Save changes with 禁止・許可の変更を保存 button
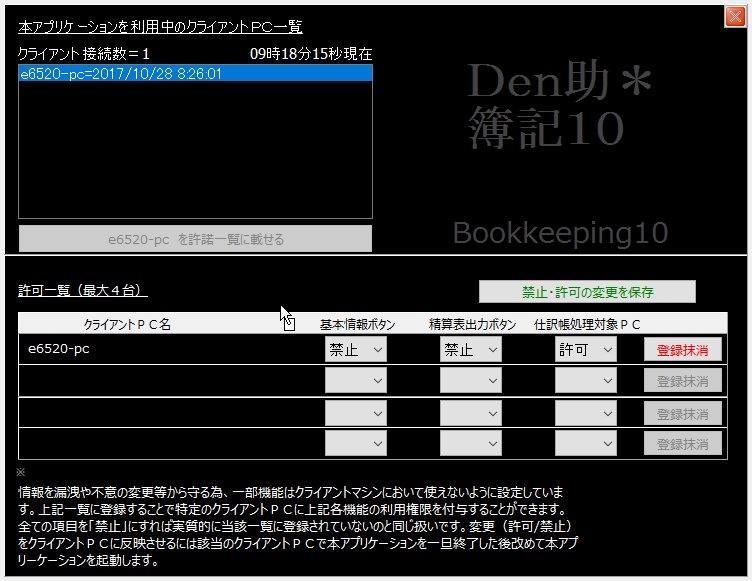 coord(587,292)
